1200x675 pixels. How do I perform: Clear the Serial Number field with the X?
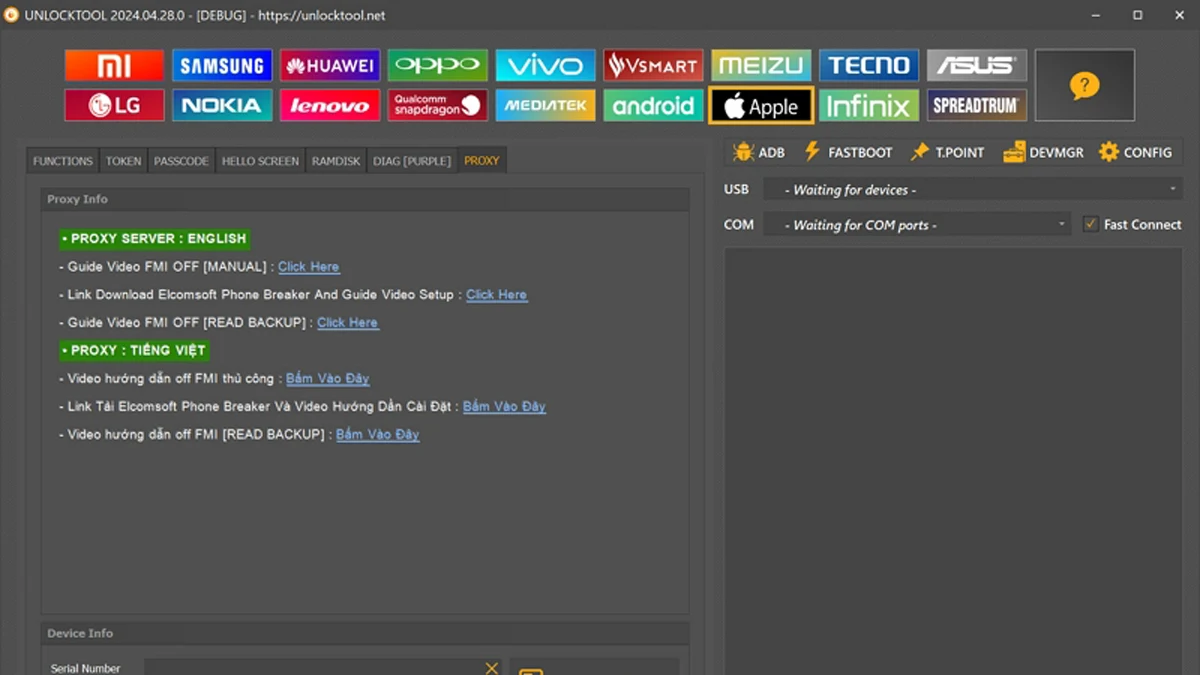(491, 668)
